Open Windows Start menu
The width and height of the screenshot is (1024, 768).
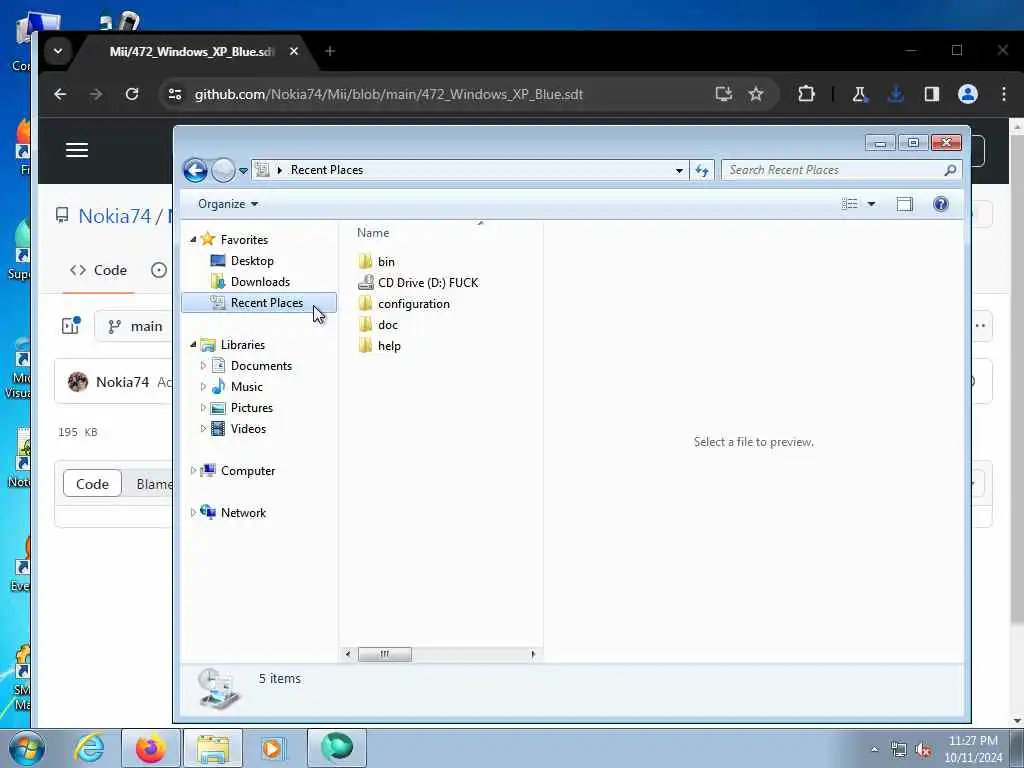click(26, 748)
